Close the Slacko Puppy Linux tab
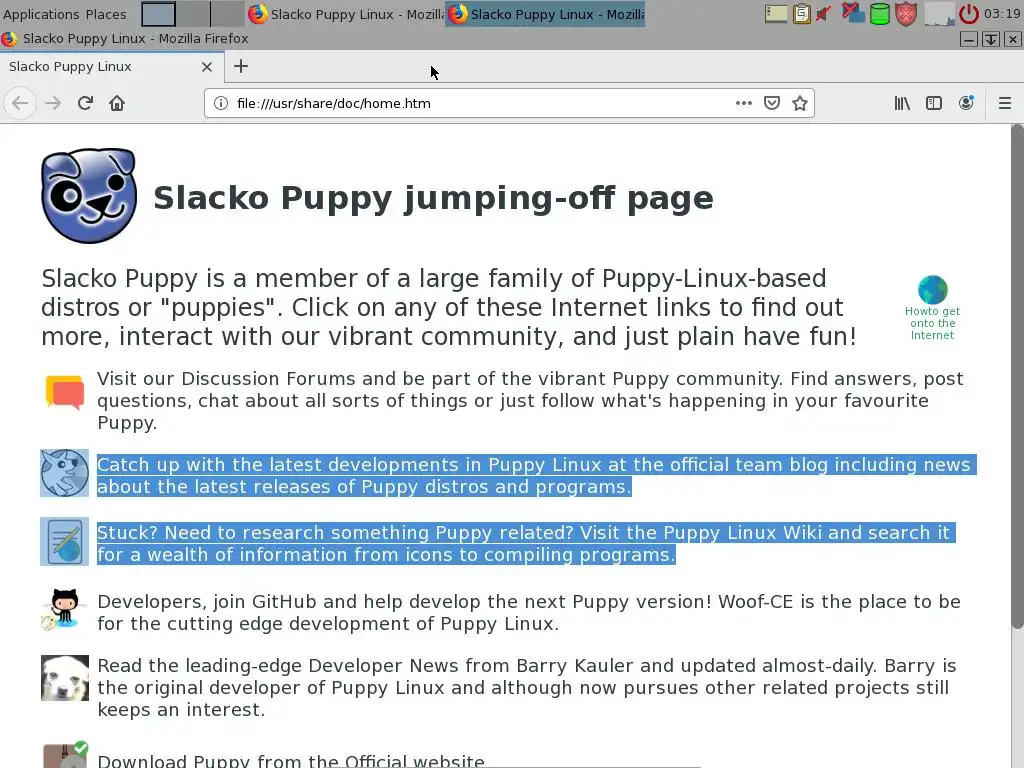 pyautogui.click(x=206, y=67)
